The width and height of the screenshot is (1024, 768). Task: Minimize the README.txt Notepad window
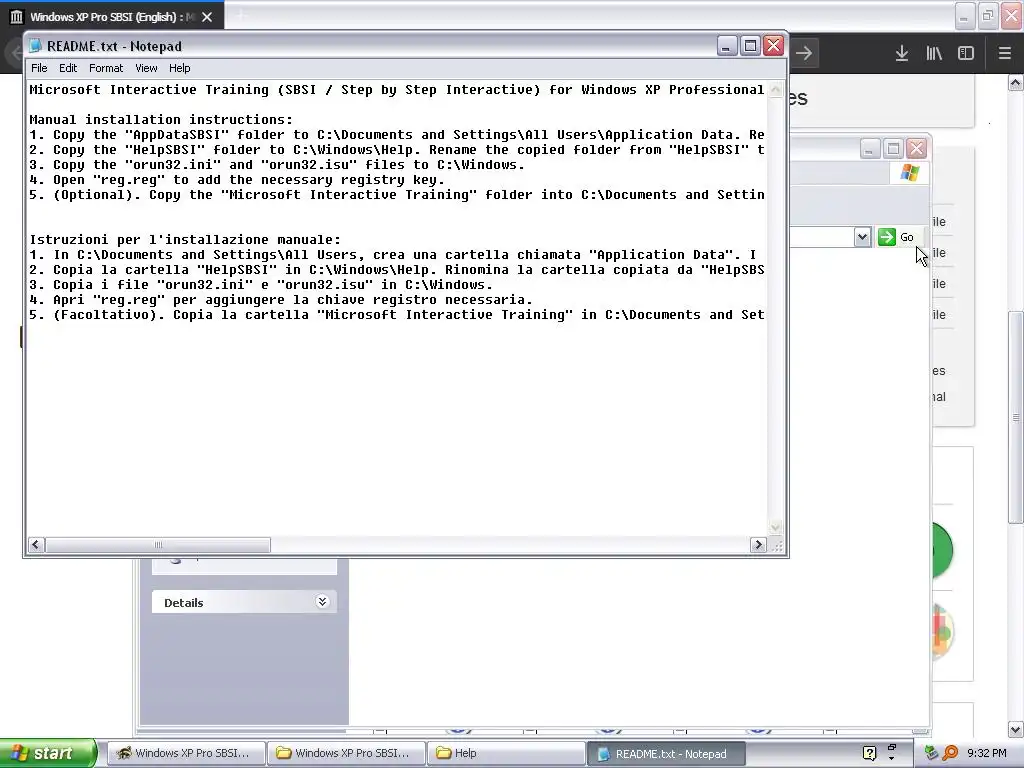(727, 46)
